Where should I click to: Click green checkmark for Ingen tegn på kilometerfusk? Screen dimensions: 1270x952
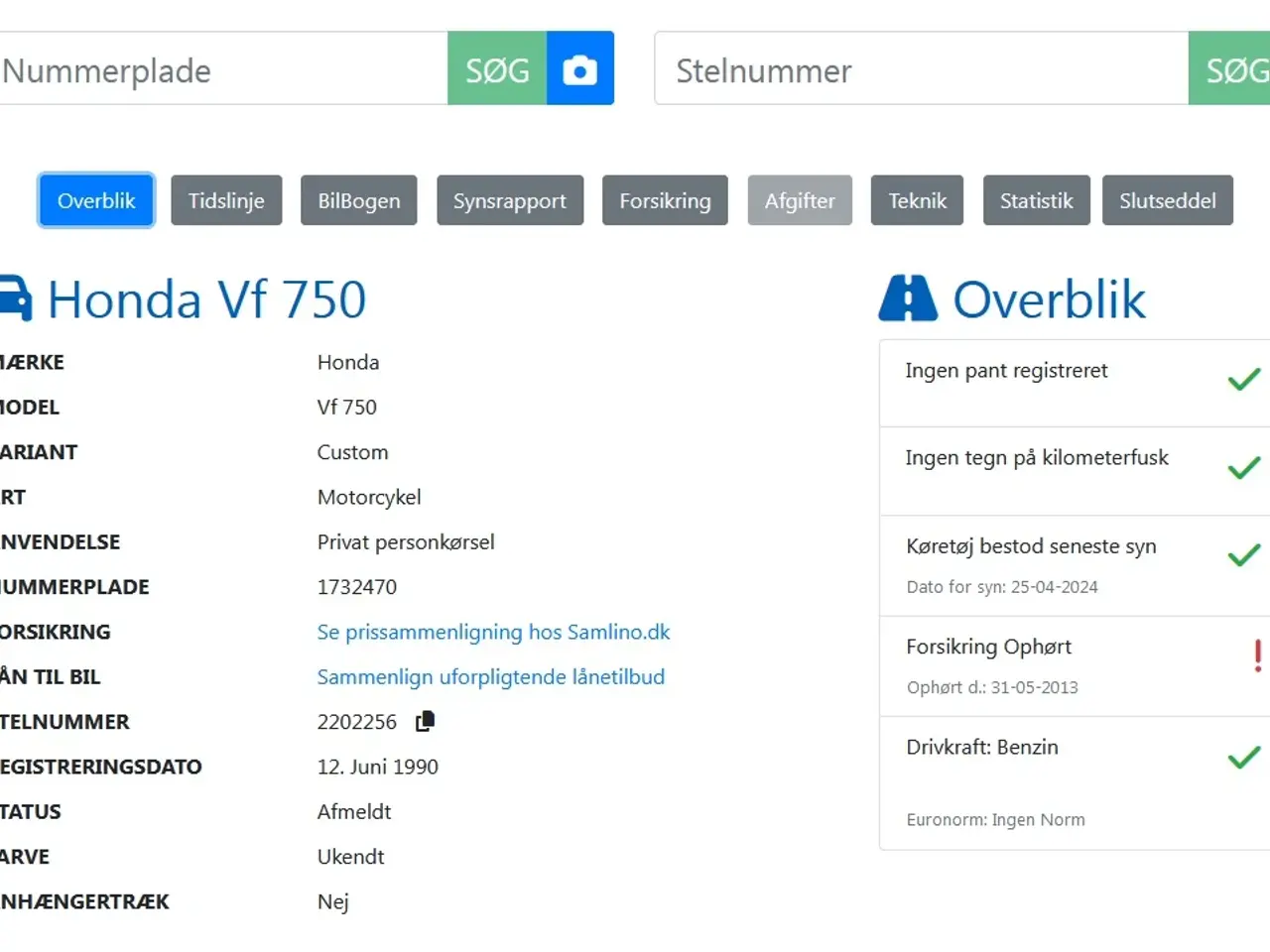(x=1243, y=467)
